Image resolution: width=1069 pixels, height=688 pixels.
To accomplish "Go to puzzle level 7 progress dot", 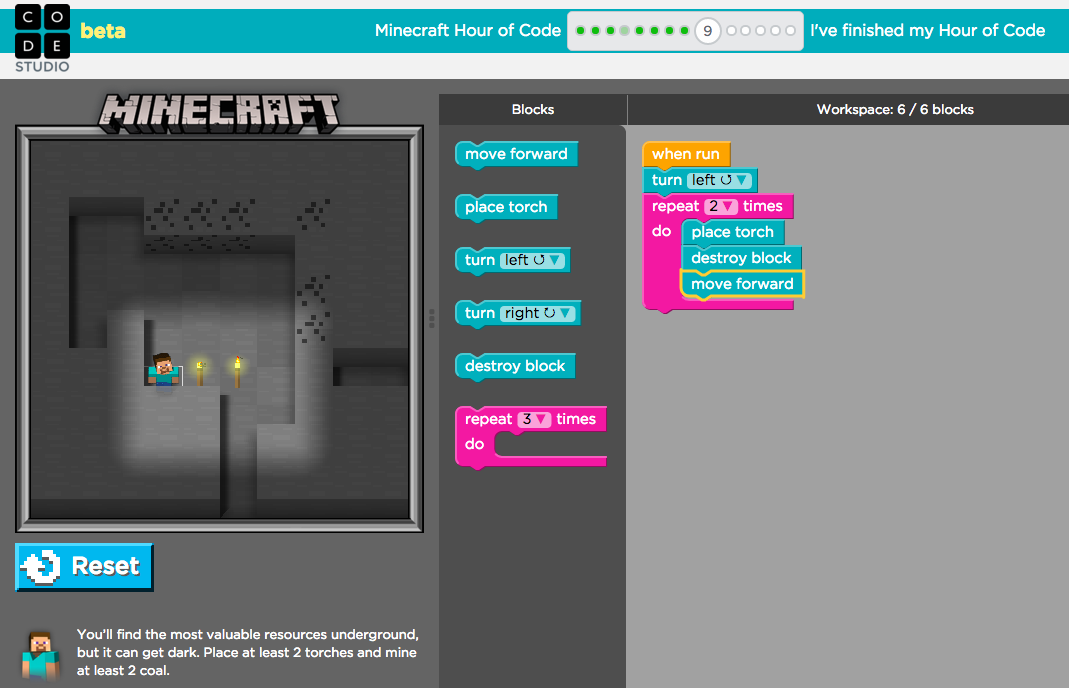I will (669, 31).
